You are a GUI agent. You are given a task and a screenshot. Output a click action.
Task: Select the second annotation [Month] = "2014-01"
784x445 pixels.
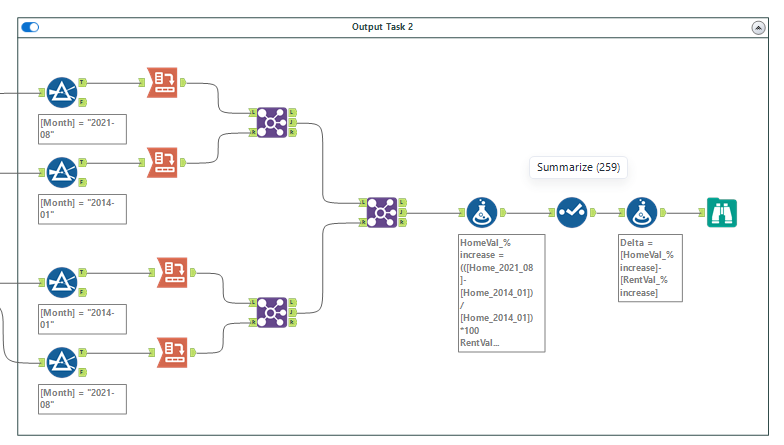(82, 209)
